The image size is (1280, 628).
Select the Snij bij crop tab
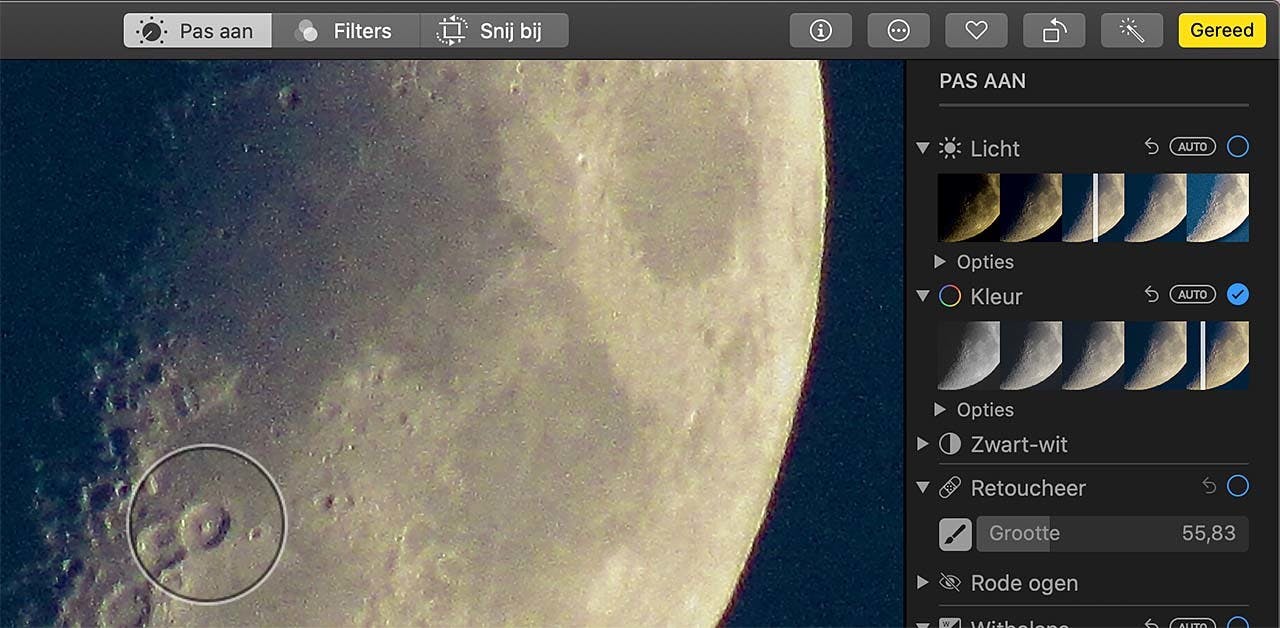494,31
